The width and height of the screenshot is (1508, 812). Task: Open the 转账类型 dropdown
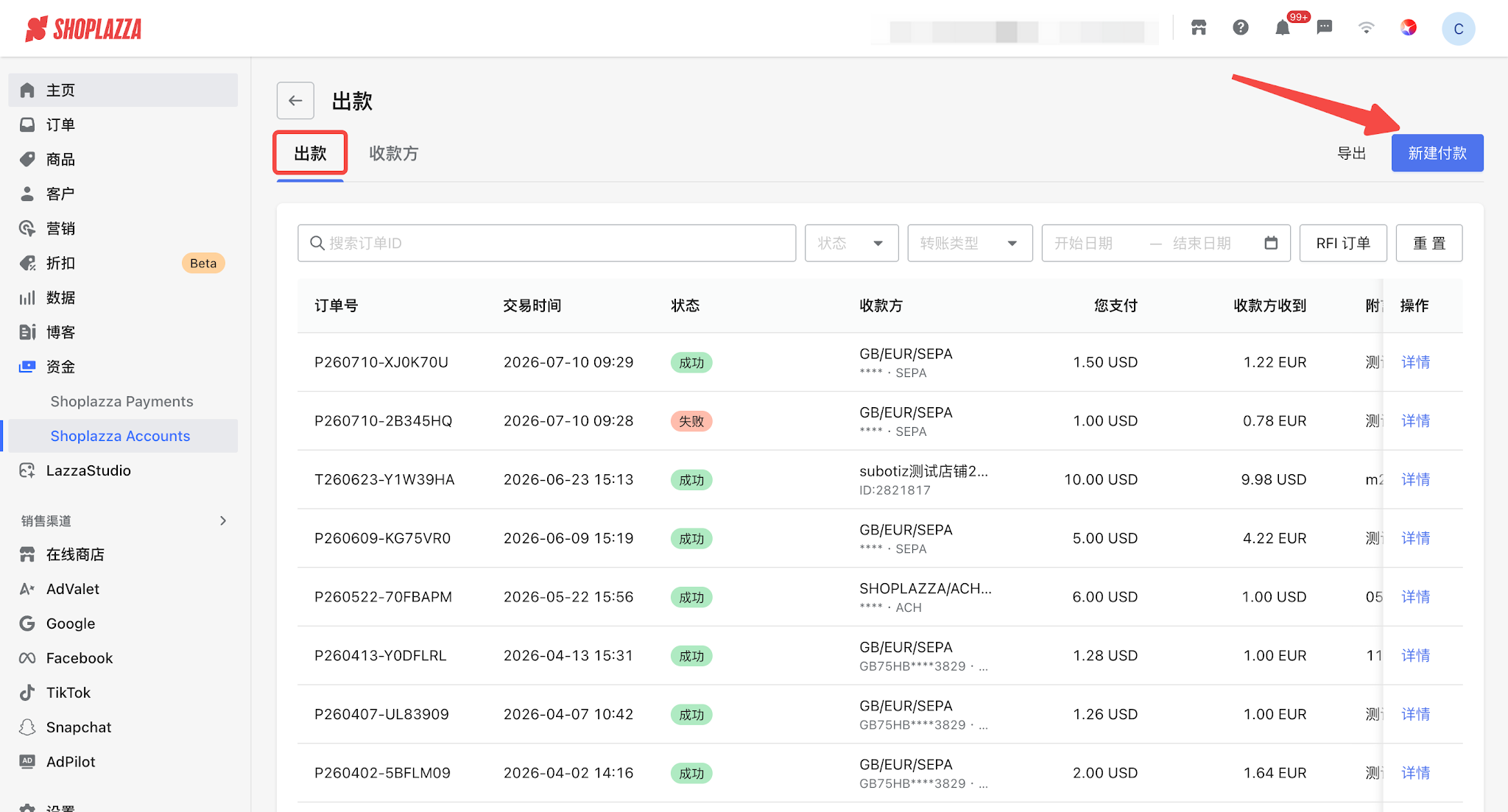970,243
